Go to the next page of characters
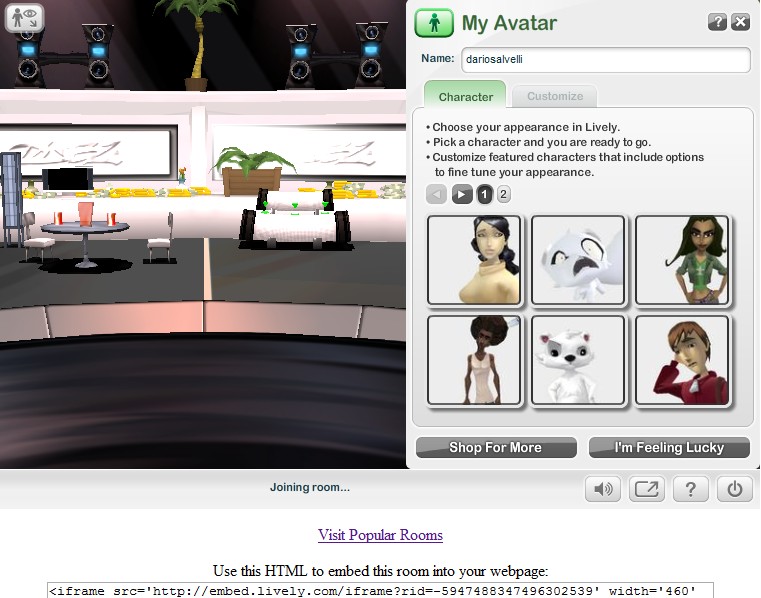This screenshot has width=761, height=598. click(461, 194)
